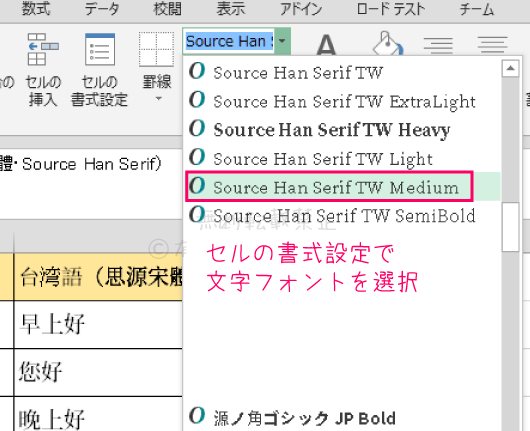Viewport: 530px width, 431px height.
Task: Open the ロード テスト tab
Action: tap(391, 9)
